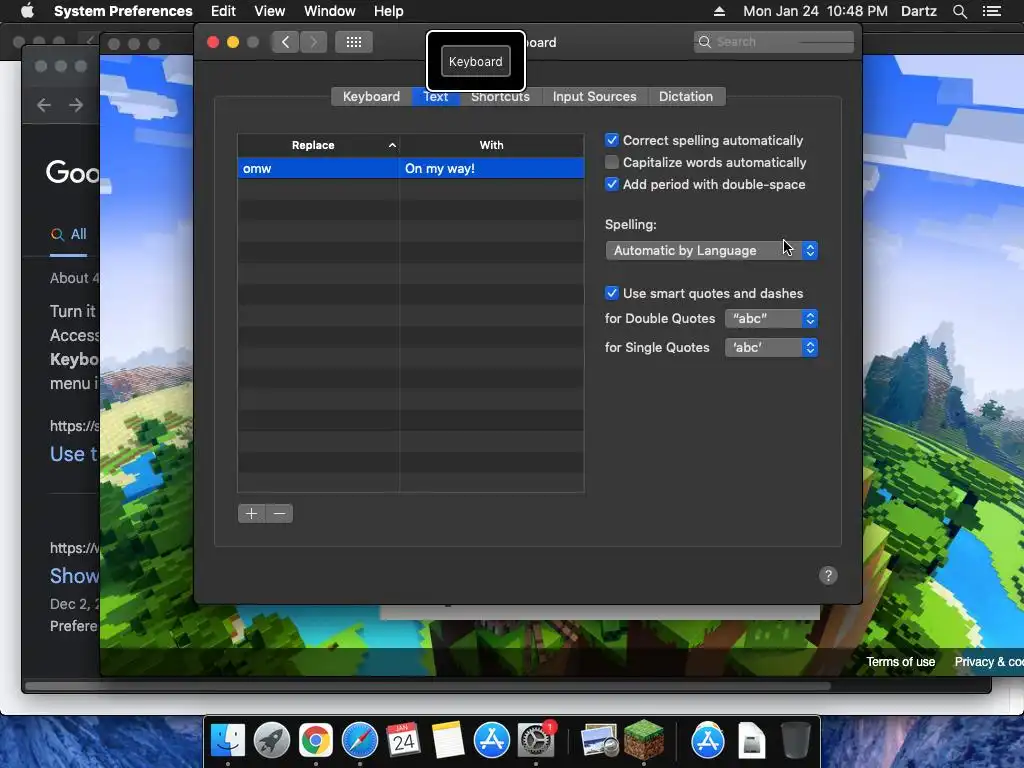The image size is (1024, 768).
Task: Open System Preferences app menu
Action: click(123, 11)
